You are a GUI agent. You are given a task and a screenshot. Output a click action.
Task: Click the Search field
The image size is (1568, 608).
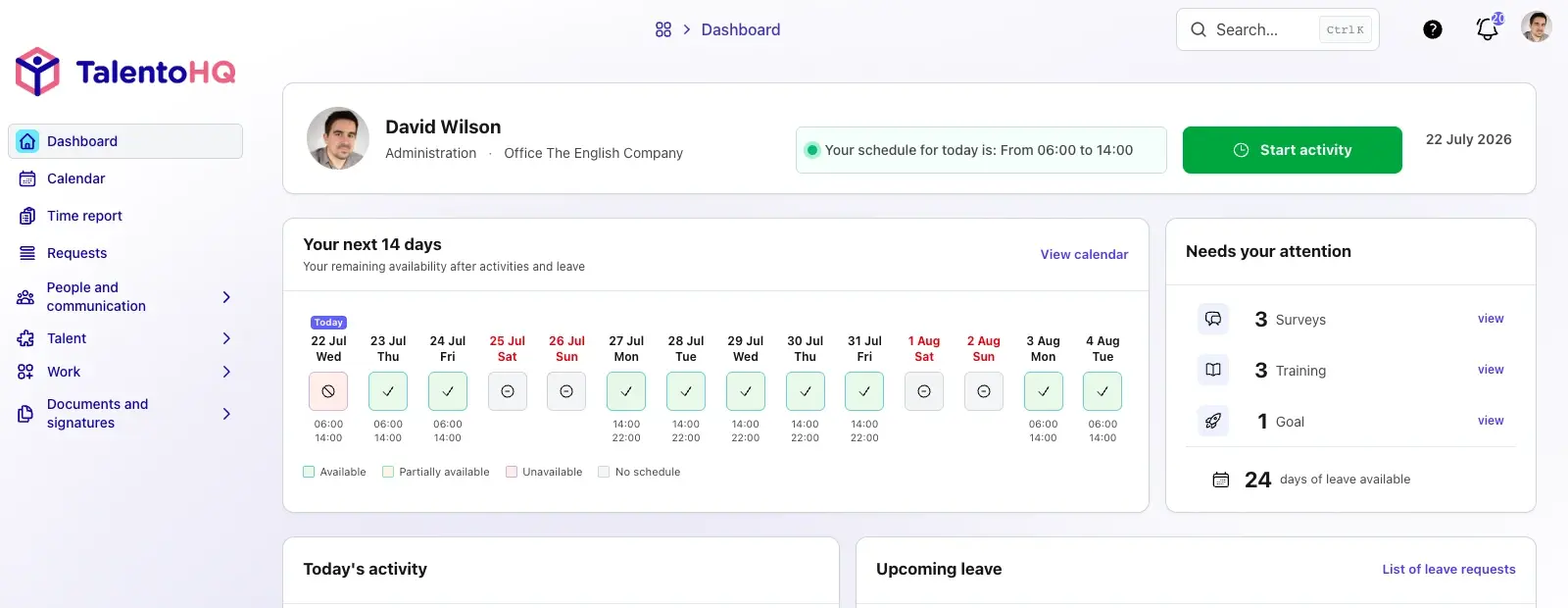click(x=1277, y=29)
